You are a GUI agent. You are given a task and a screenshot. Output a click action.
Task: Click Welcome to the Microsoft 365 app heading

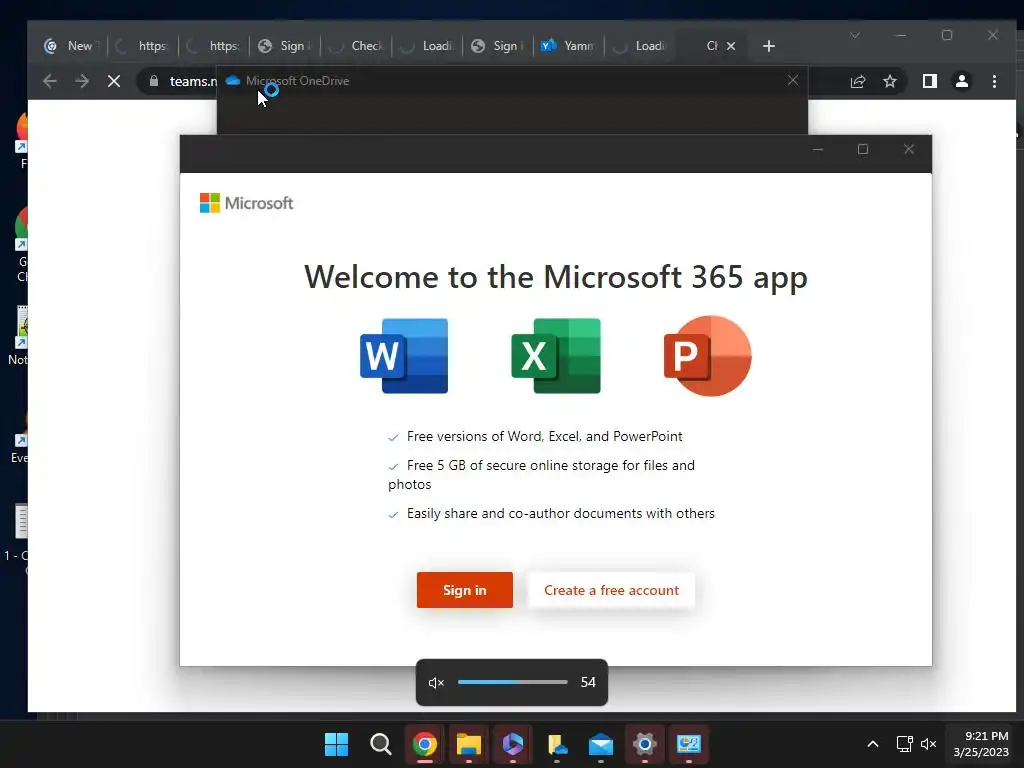click(556, 277)
